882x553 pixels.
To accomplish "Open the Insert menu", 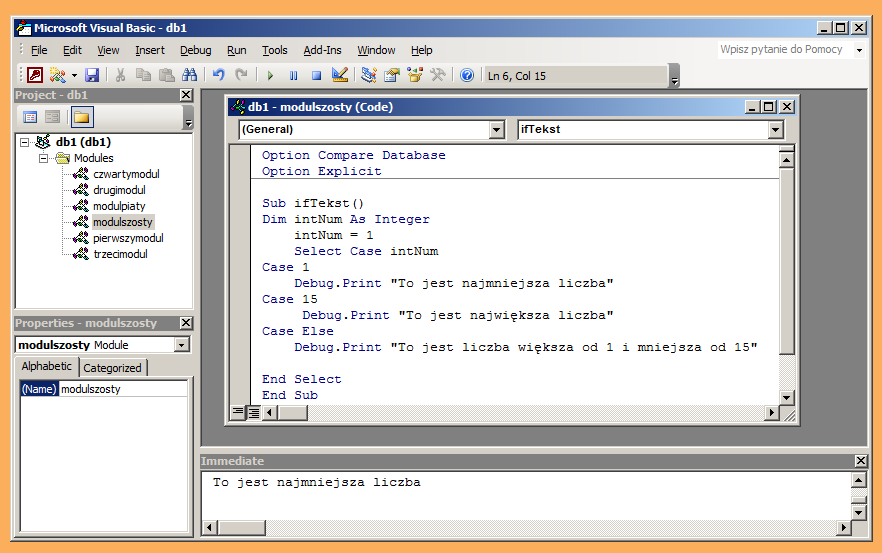I will pos(150,50).
